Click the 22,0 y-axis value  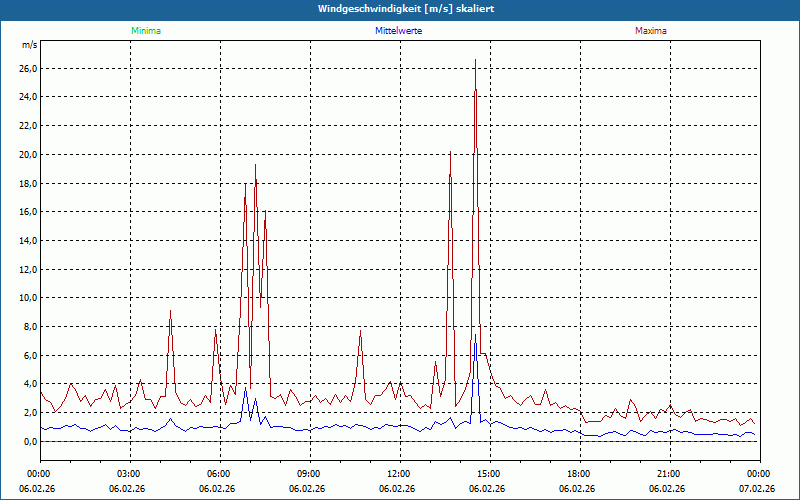tap(28, 126)
